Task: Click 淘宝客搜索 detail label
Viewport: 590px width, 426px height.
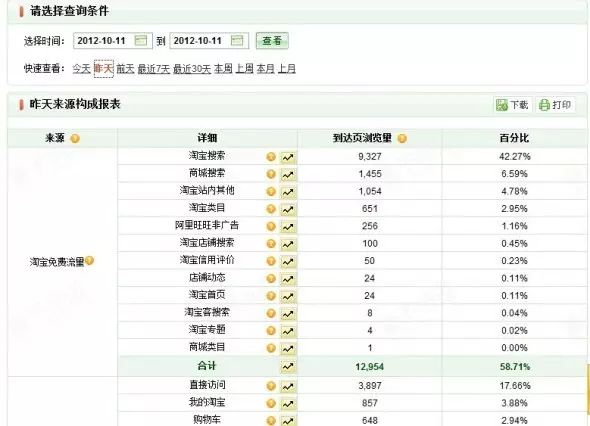Action: click(207, 312)
